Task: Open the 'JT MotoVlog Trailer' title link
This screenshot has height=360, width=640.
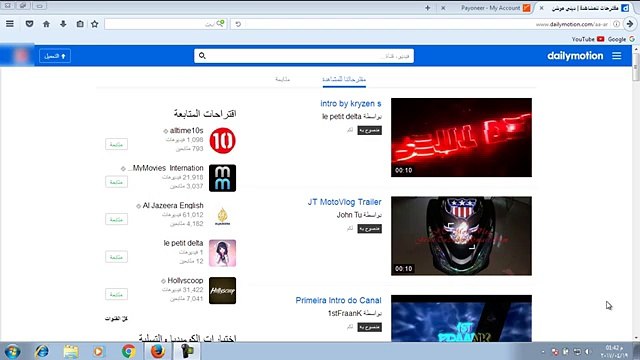Action: point(344,202)
